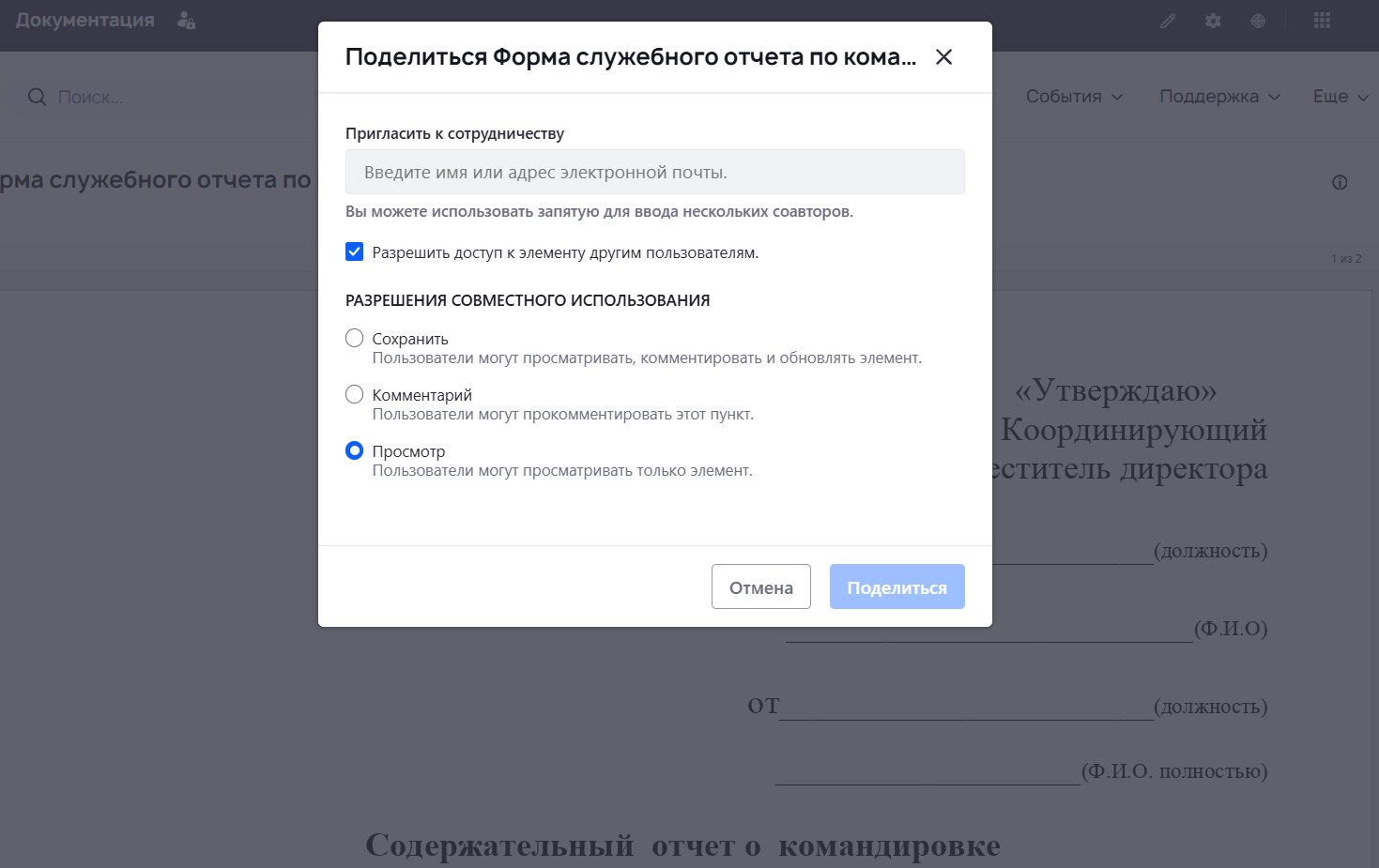This screenshot has width=1379, height=868.
Task: Select the Просмотр radio button
Action: point(354,450)
